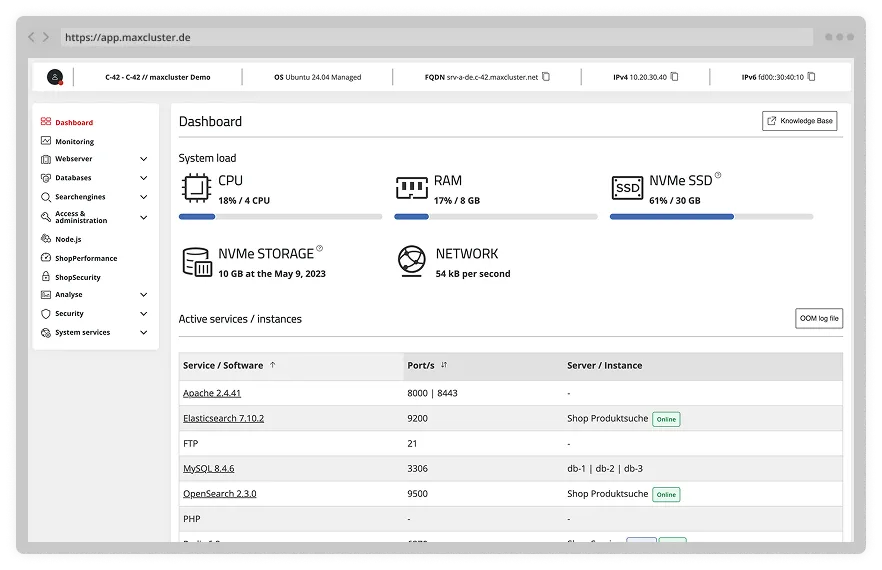Select the Searchengines magnifier icon

[x=46, y=197]
